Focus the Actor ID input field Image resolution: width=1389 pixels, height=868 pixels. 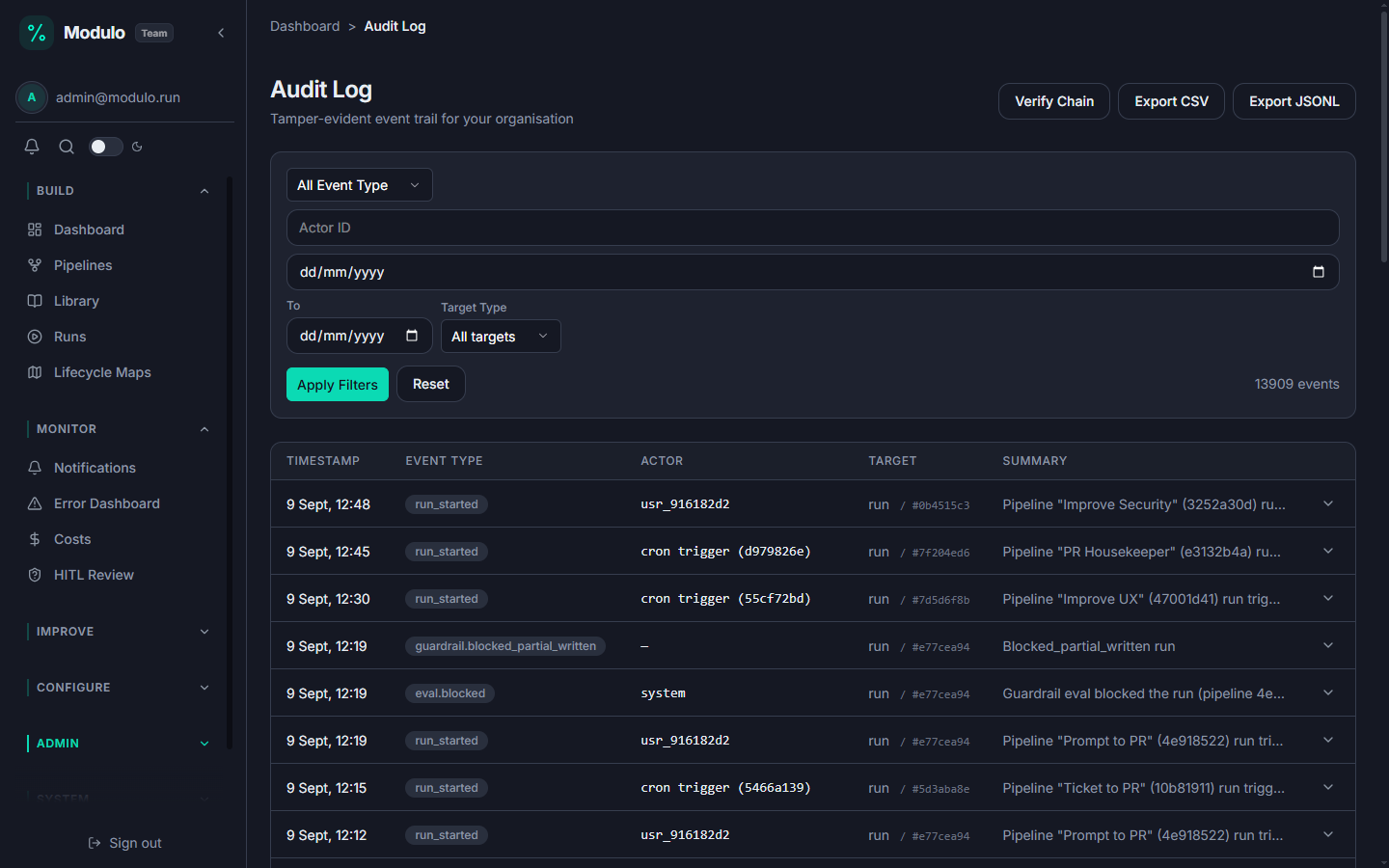812,228
